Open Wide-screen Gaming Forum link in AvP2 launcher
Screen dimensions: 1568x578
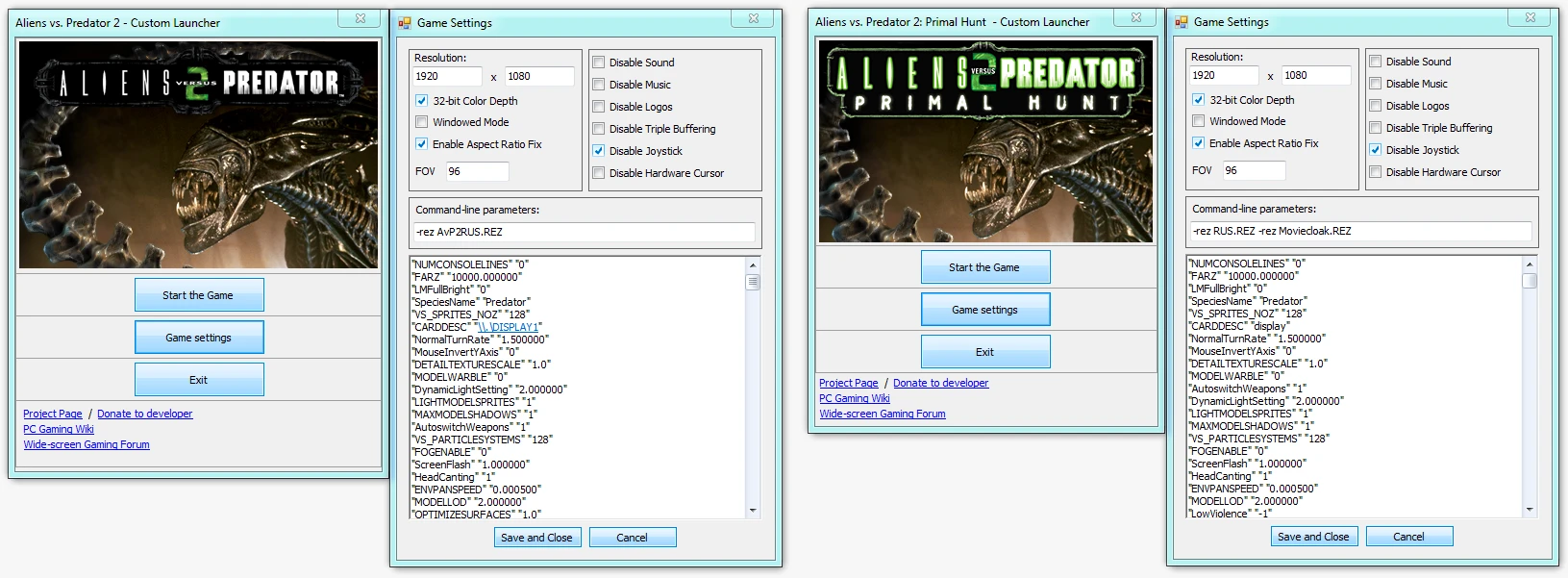point(87,444)
